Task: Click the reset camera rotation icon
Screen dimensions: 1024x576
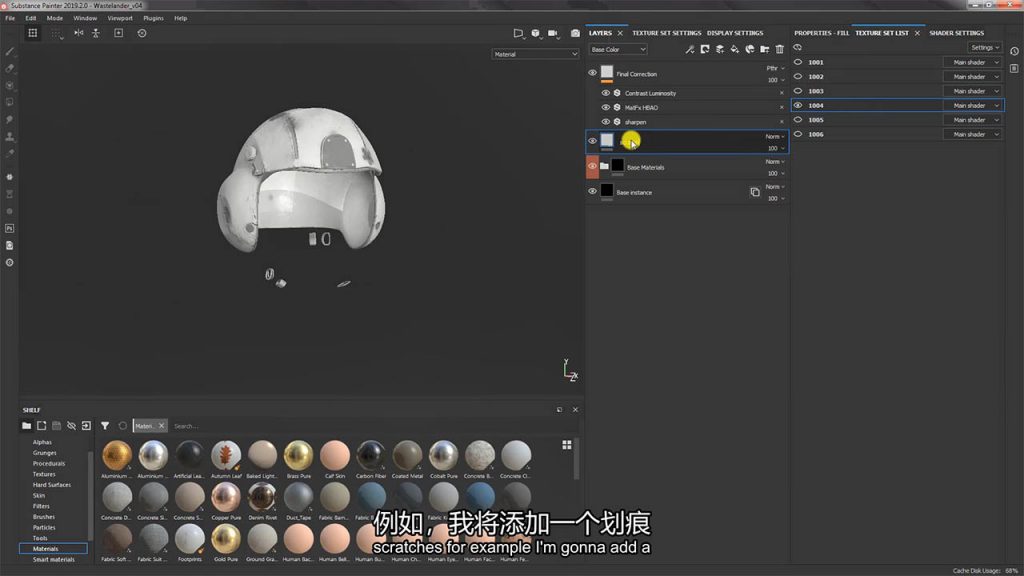Action: pos(142,33)
